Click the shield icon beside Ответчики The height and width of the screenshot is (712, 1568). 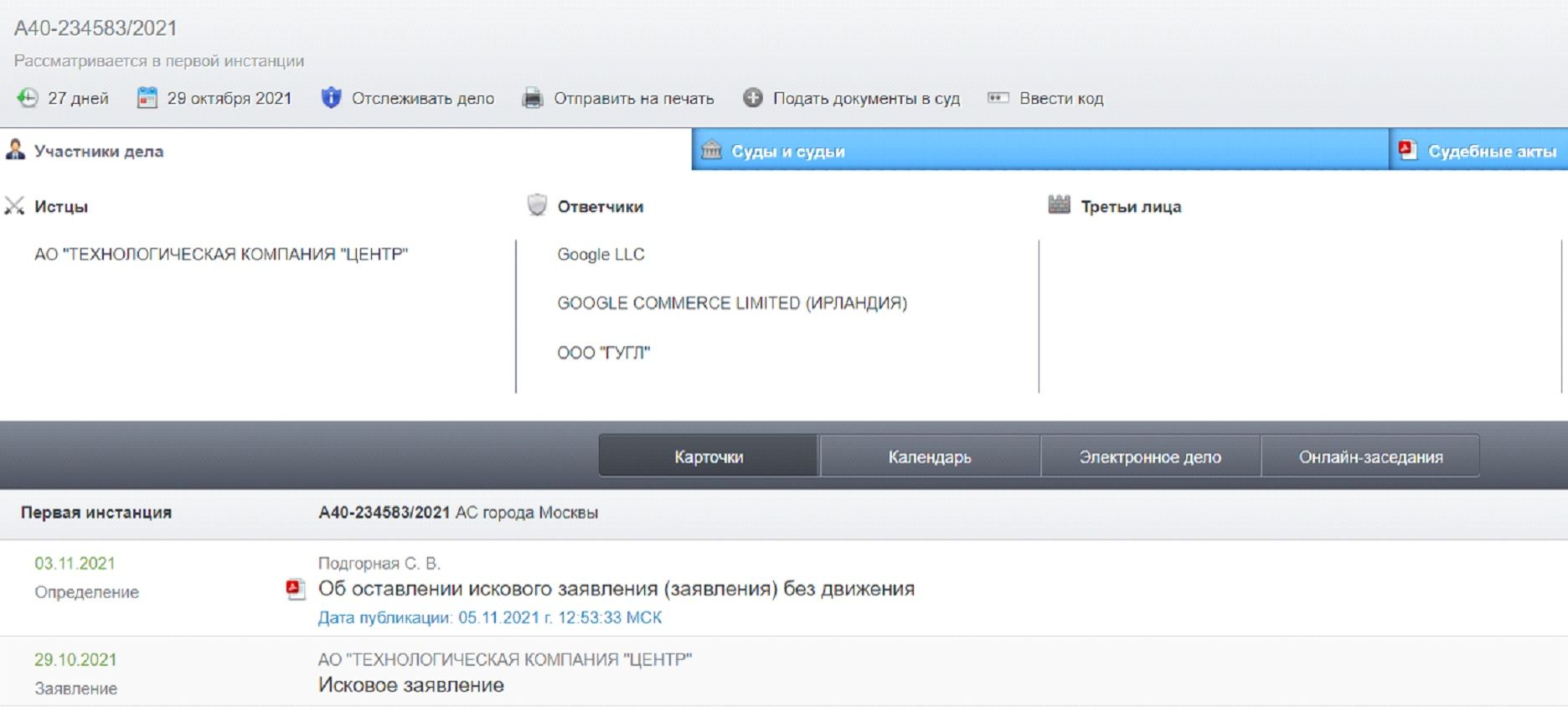(x=537, y=205)
